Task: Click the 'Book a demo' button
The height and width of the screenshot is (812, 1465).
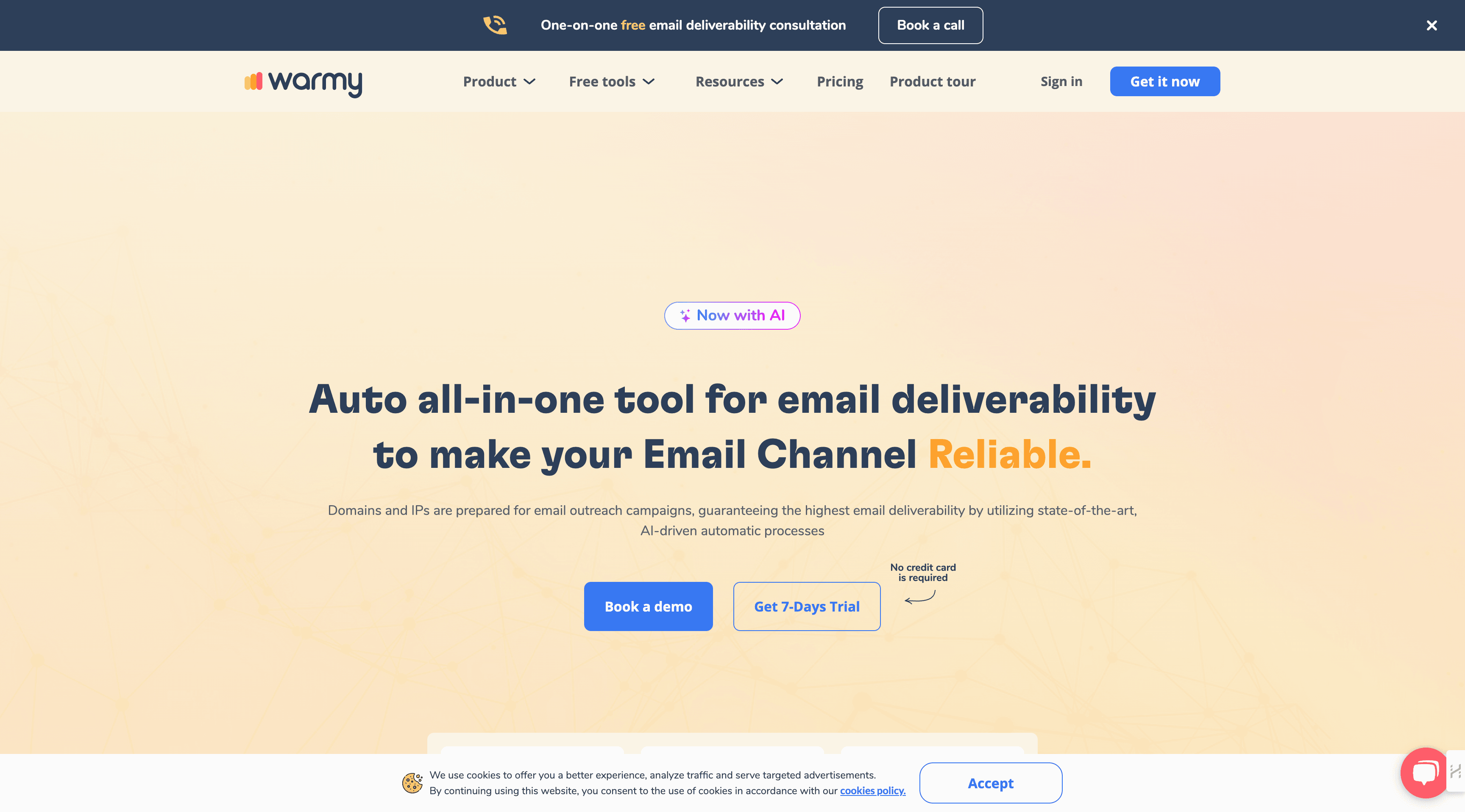Action: click(648, 606)
